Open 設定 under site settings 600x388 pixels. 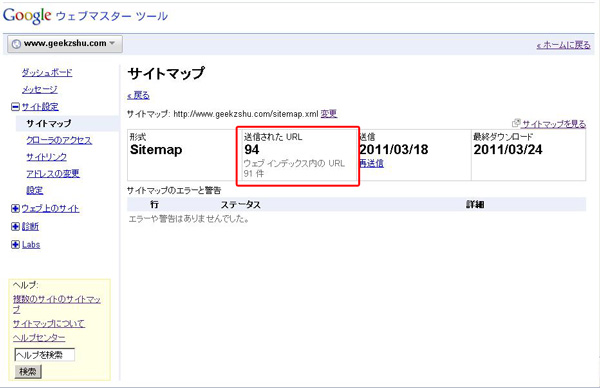tap(34, 191)
